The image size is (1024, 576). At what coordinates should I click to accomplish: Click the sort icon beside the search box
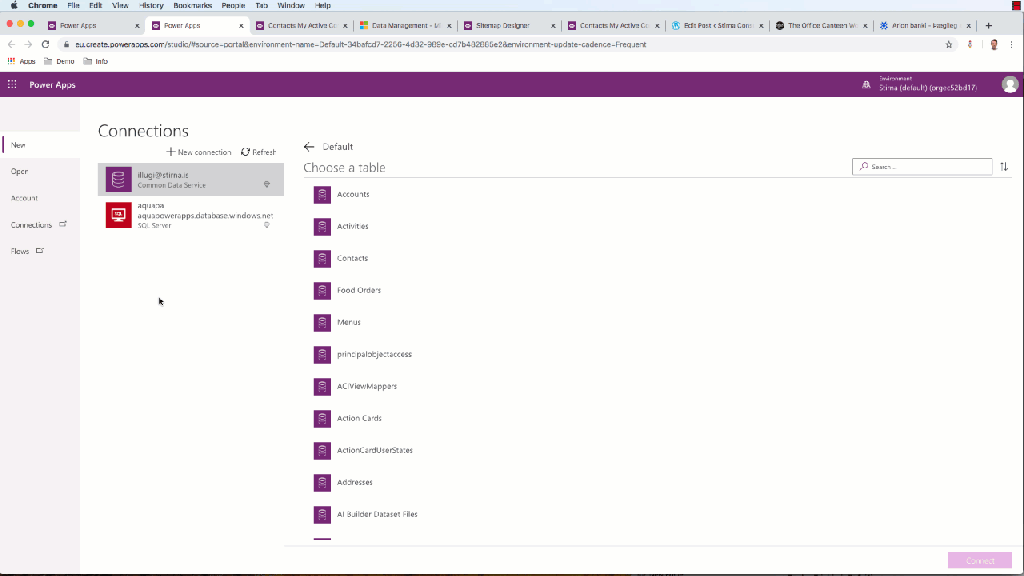pos(1004,166)
